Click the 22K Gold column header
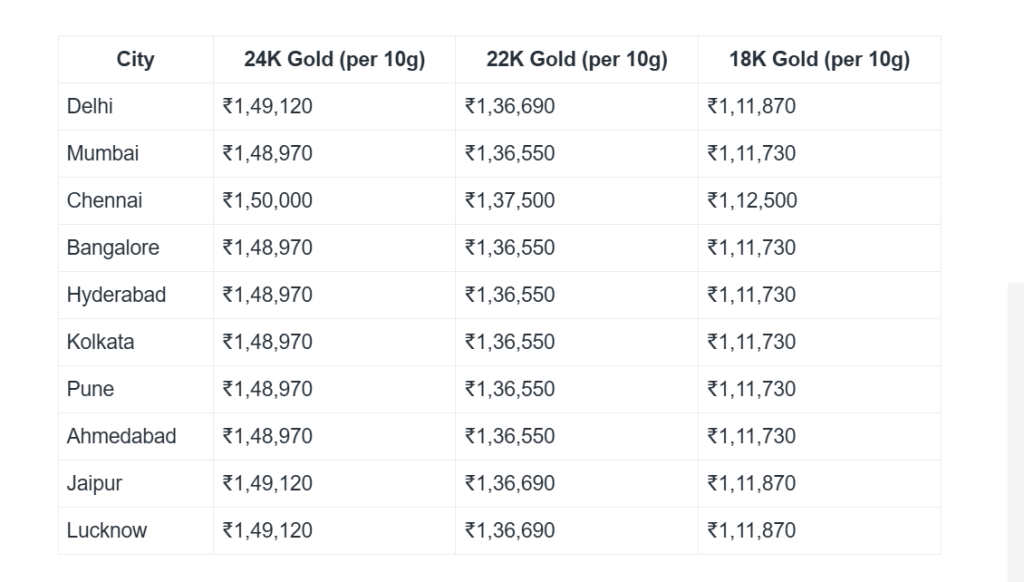 coord(576,60)
